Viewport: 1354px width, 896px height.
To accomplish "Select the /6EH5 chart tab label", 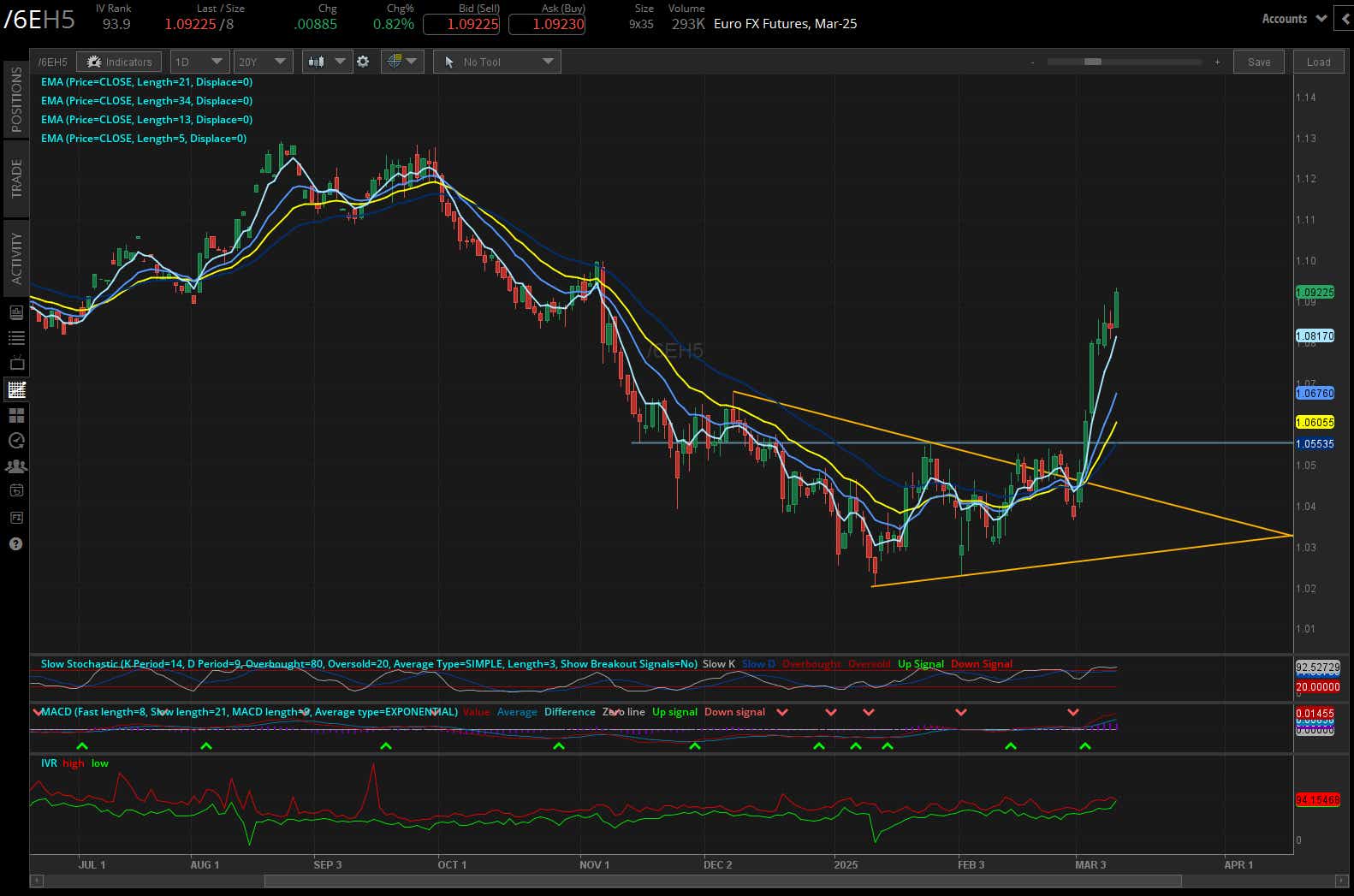I will [x=52, y=62].
